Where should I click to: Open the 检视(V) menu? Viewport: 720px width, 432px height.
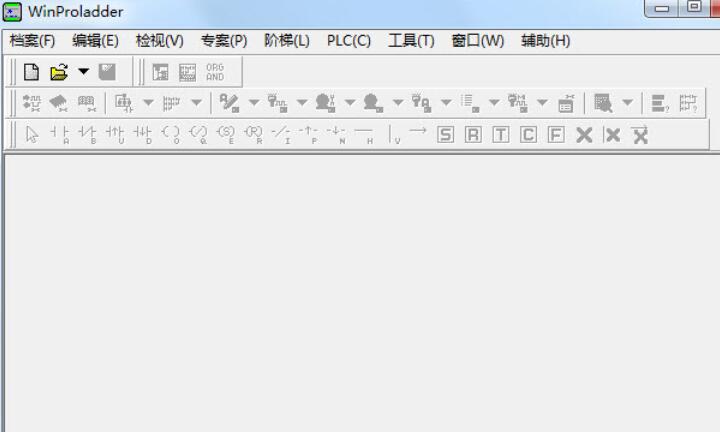(159, 41)
